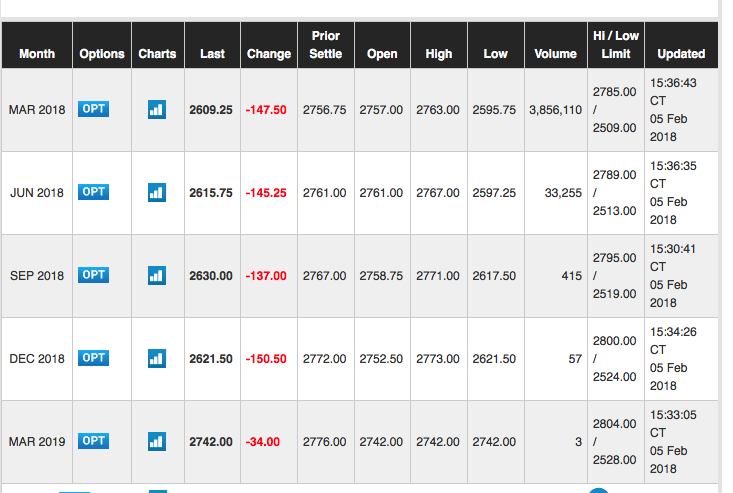Click the Month column header

(x=37, y=45)
